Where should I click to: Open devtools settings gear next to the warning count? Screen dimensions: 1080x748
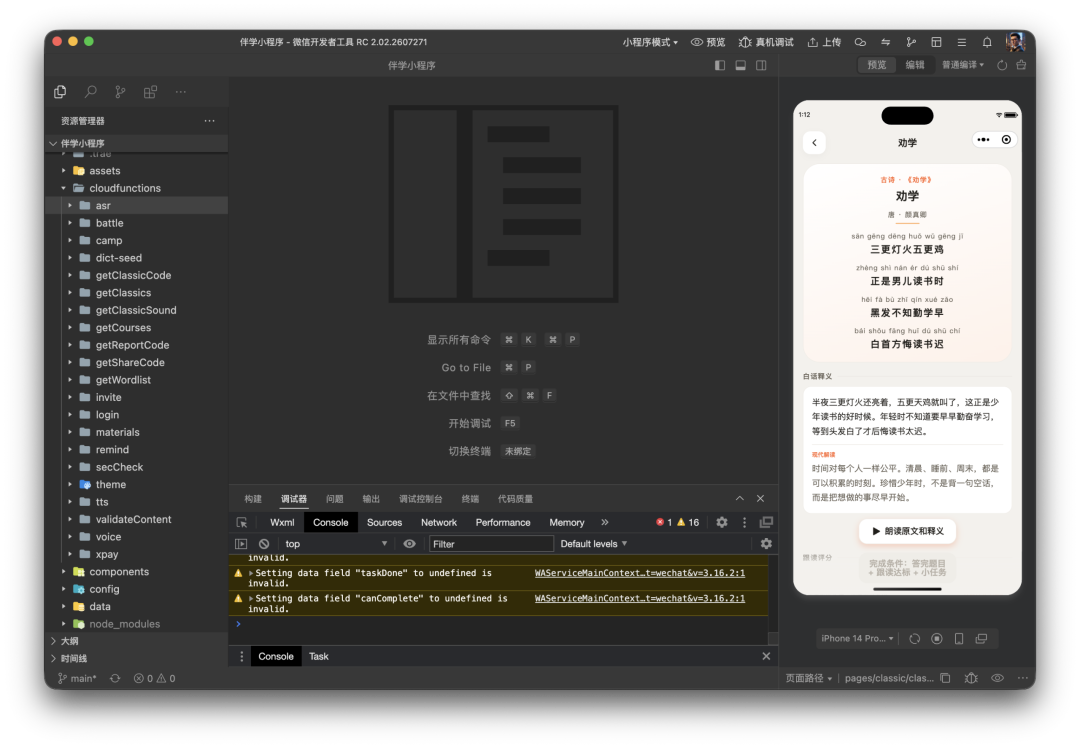tap(721, 522)
